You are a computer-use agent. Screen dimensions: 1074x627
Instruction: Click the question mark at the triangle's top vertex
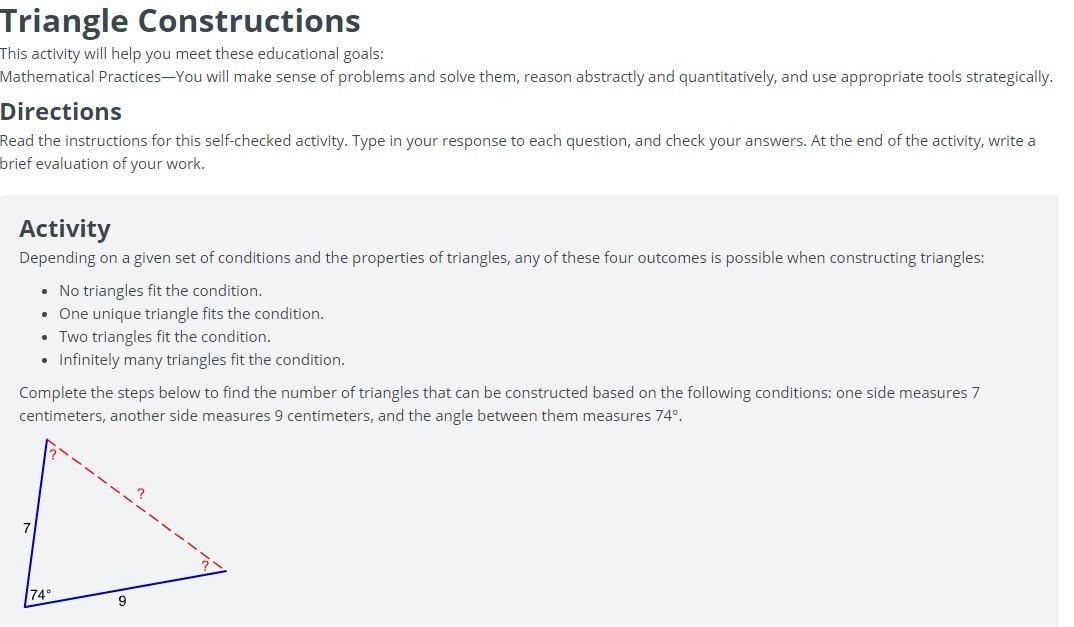[x=53, y=455]
